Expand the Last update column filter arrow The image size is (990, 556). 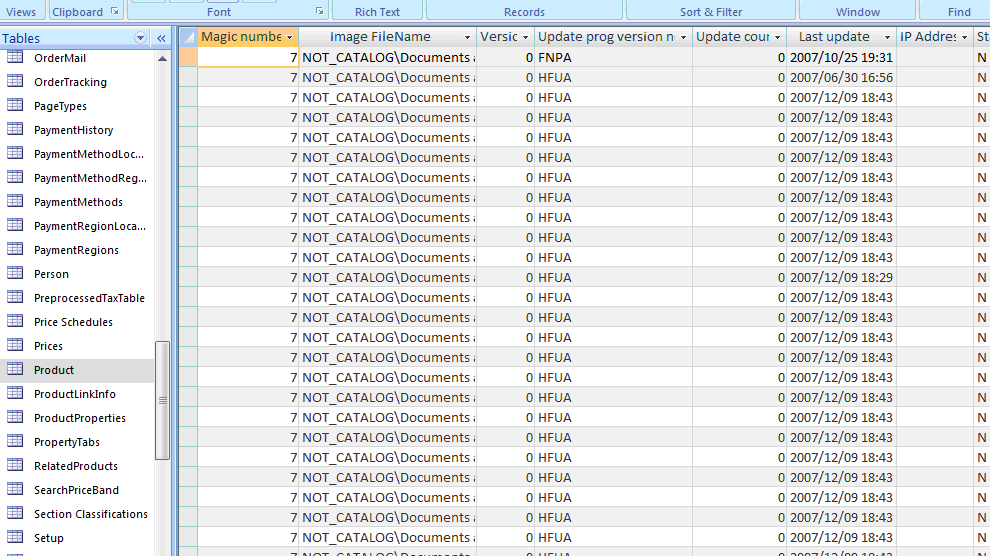coord(887,37)
